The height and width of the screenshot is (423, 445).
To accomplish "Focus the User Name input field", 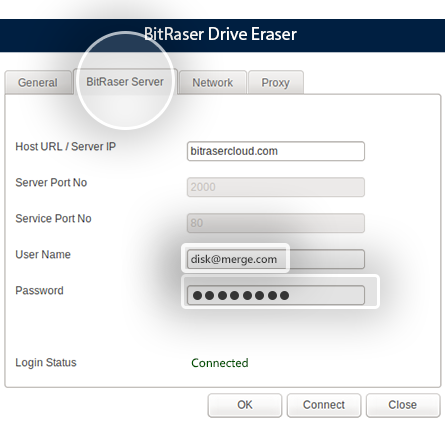I will point(276,259).
